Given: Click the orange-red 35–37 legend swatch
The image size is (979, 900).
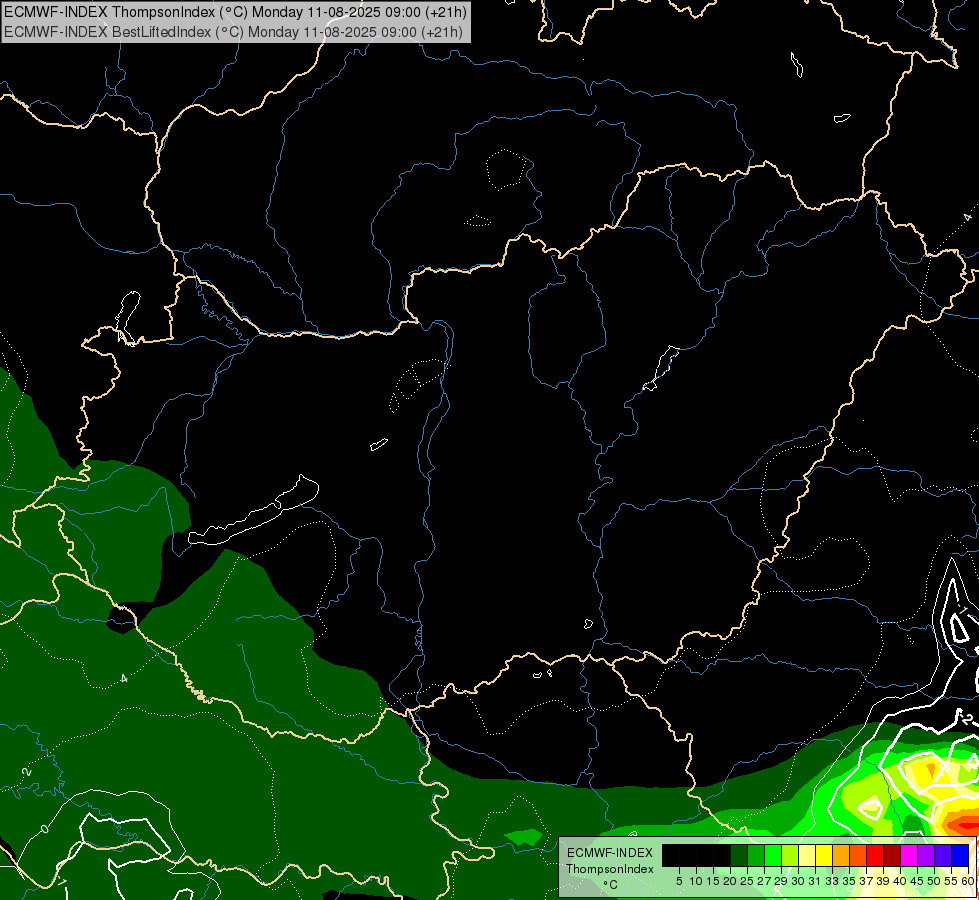Looking at the screenshot, I should (858, 856).
